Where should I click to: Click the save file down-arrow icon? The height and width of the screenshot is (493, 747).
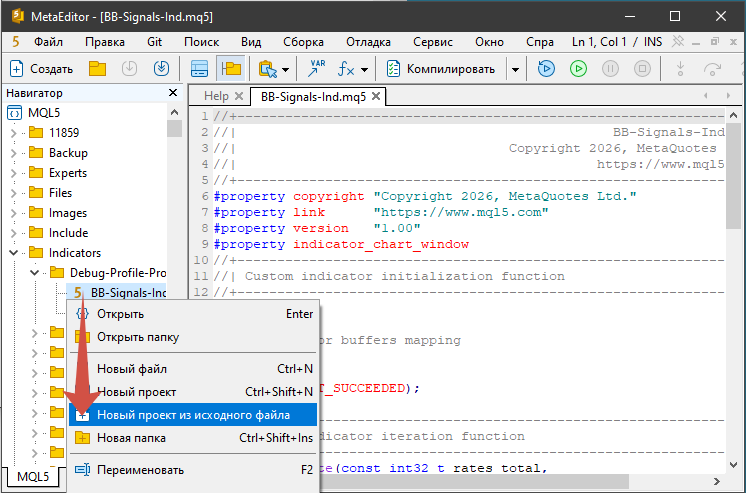point(129,69)
